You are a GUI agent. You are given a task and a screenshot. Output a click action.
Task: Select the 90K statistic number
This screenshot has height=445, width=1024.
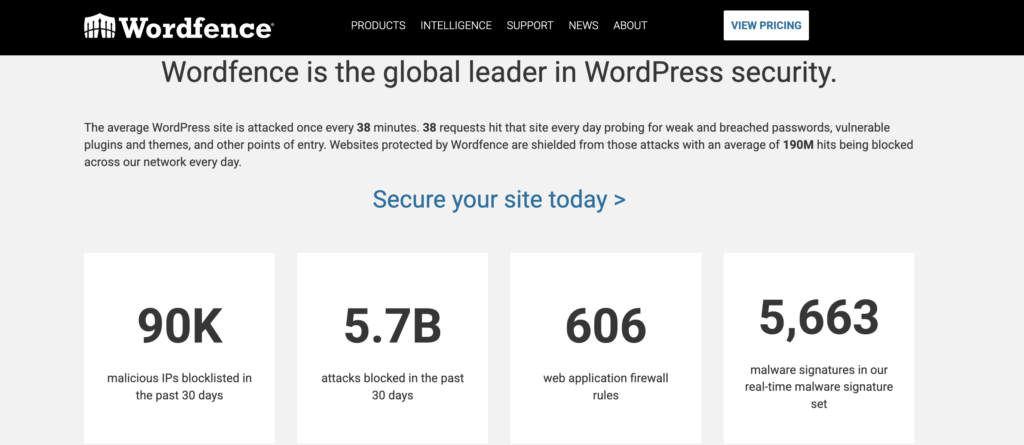(x=180, y=326)
